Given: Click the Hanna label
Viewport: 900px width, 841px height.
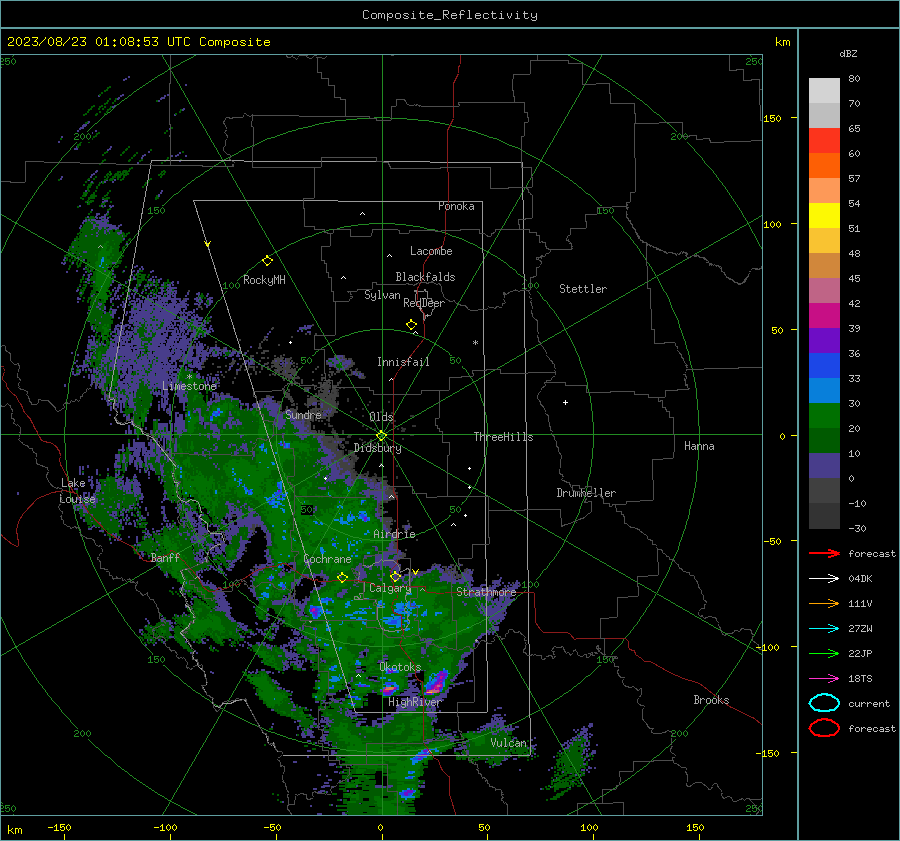Looking at the screenshot, I should 699,446.
